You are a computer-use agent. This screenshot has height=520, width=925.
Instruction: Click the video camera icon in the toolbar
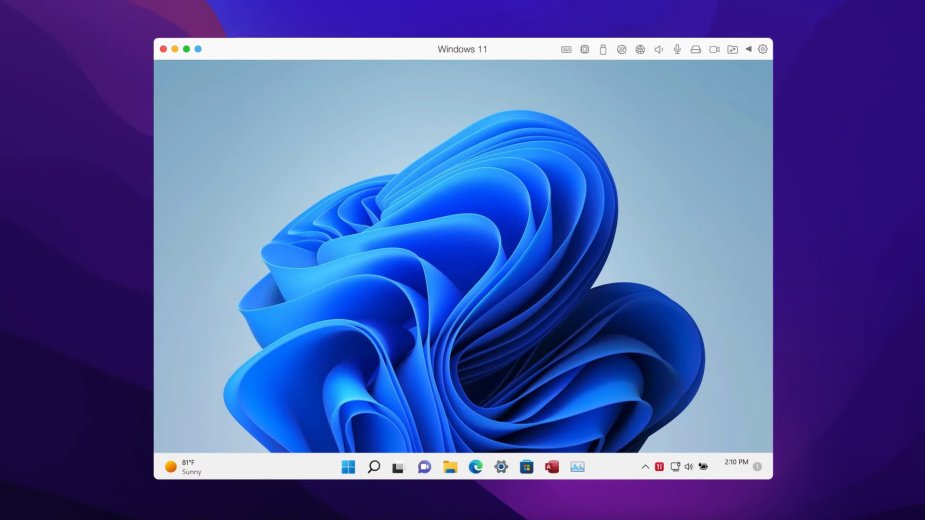(x=714, y=50)
